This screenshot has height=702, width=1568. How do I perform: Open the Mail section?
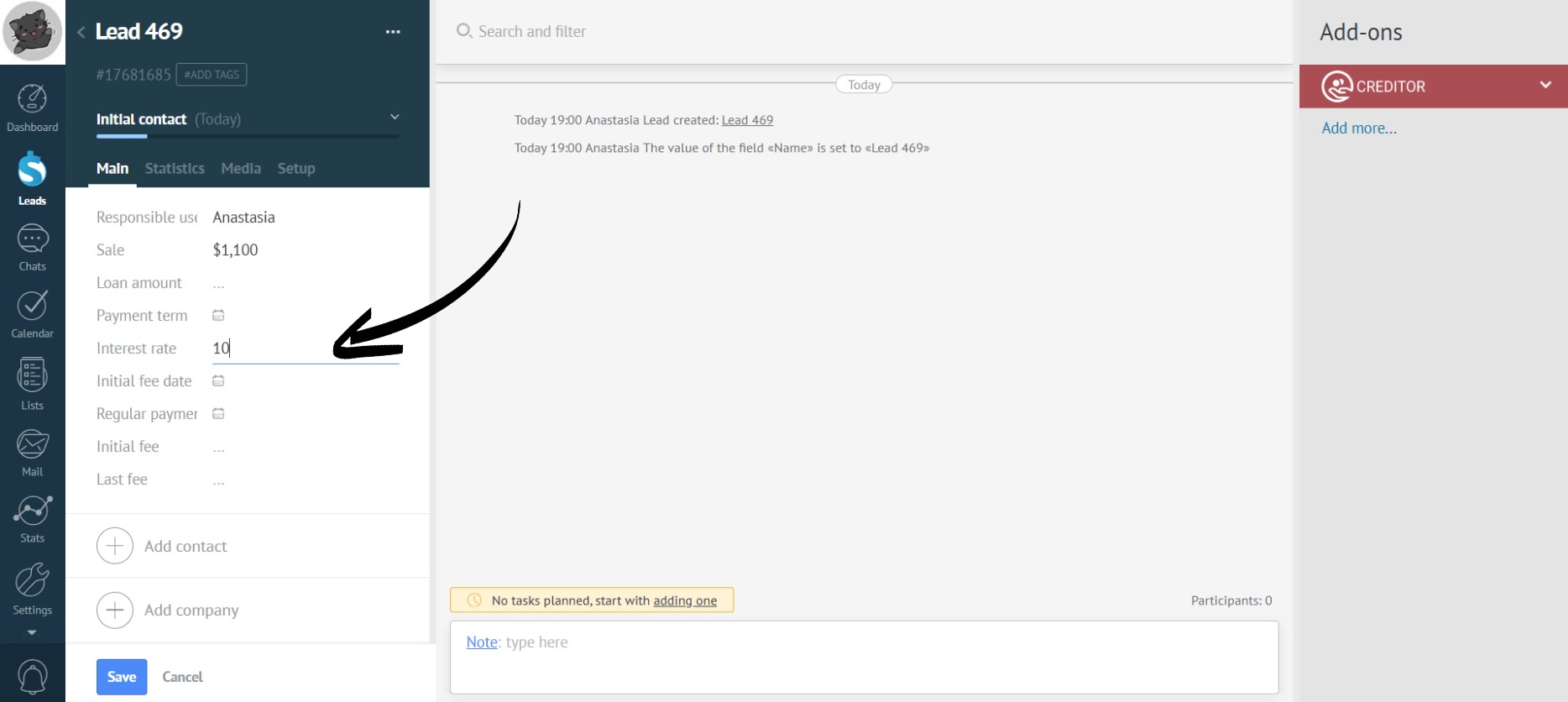tap(32, 453)
